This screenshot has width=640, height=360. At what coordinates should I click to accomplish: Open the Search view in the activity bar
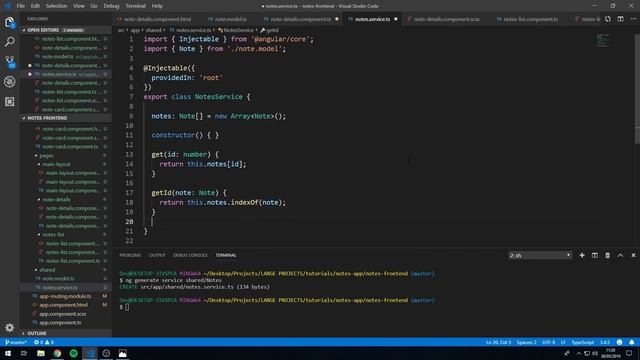coord(9,42)
